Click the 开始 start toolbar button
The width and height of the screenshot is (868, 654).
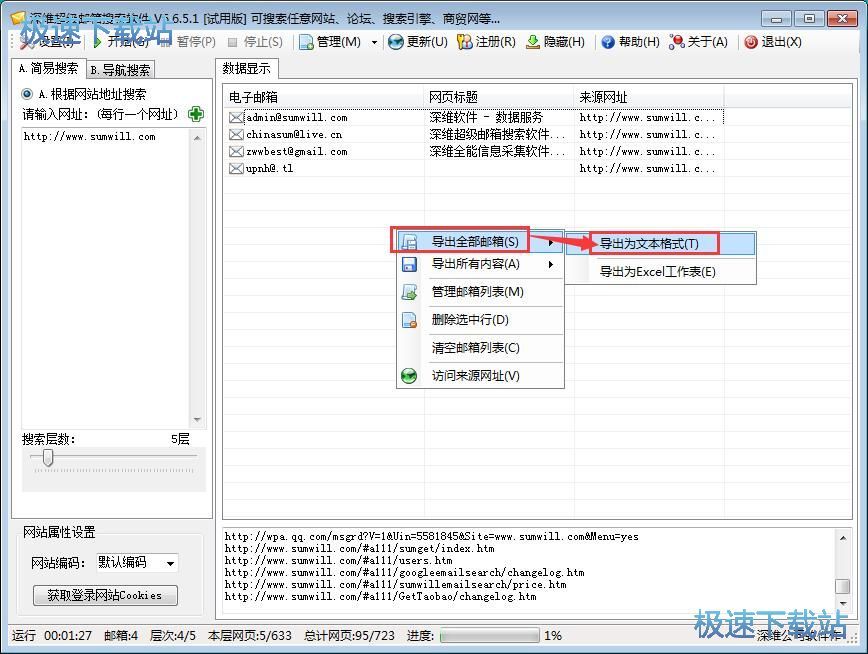(121, 42)
